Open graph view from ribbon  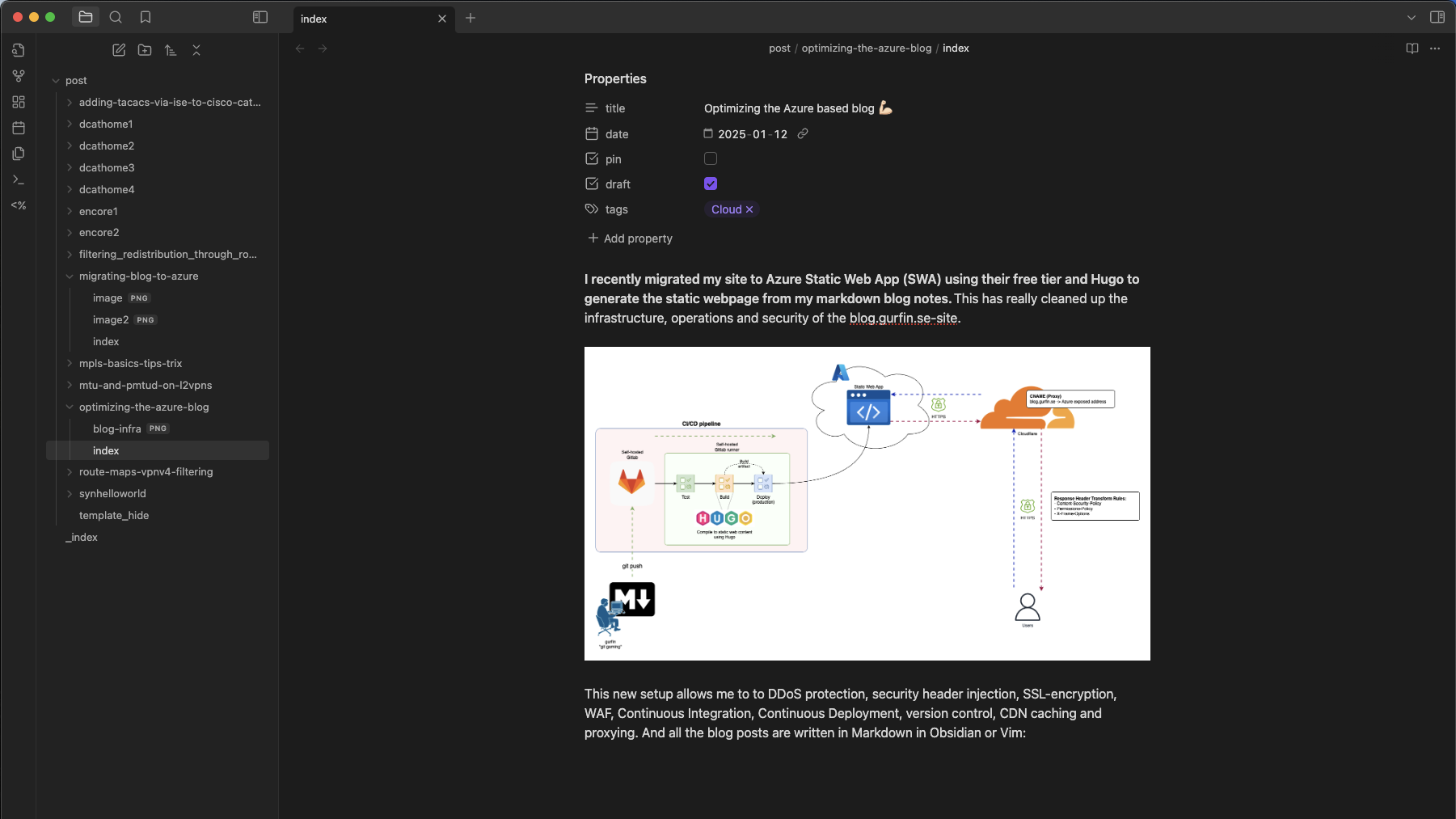[x=19, y=76]
